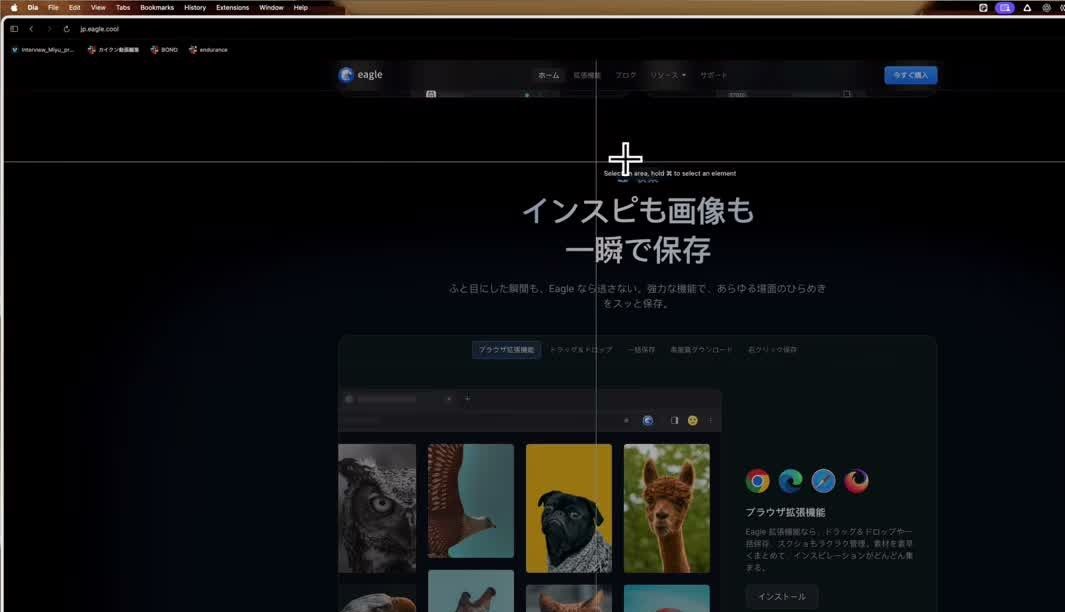
Task: Click the Chrome browser icon
Action: 757,481
